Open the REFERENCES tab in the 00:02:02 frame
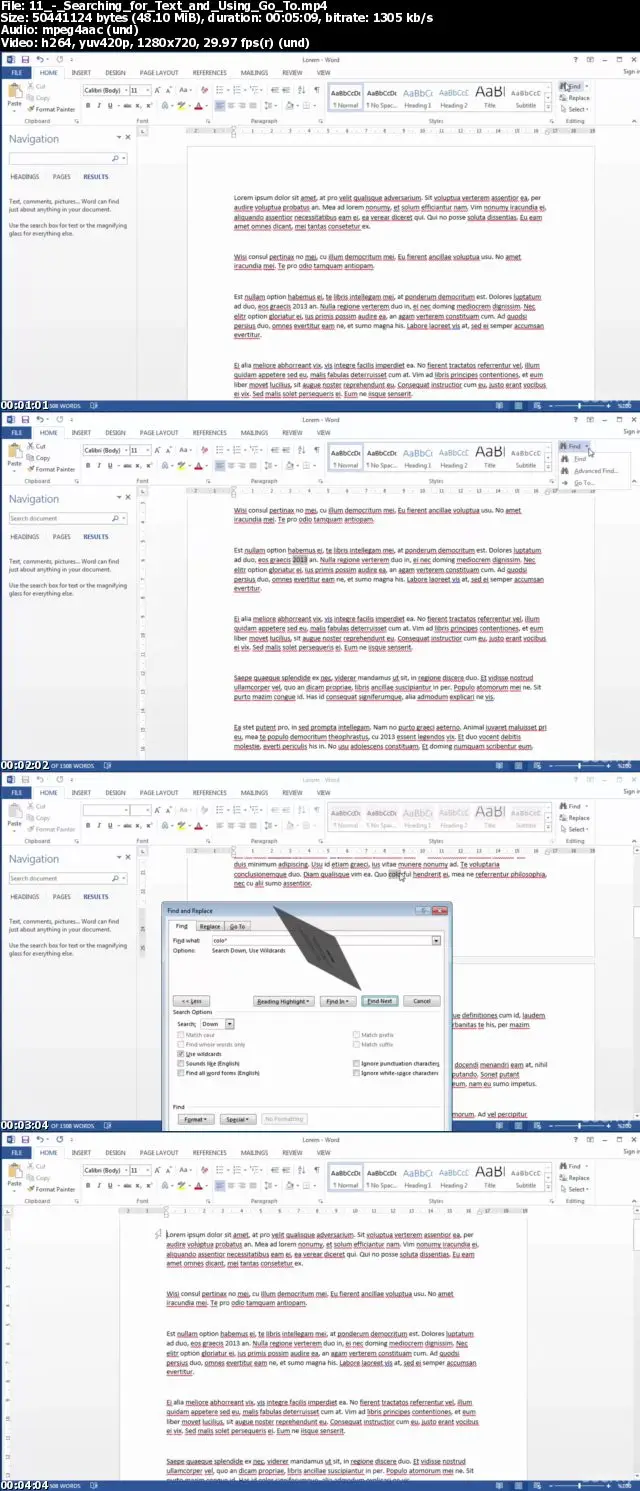The image size is (640, 1491). [x=210, y=433]
